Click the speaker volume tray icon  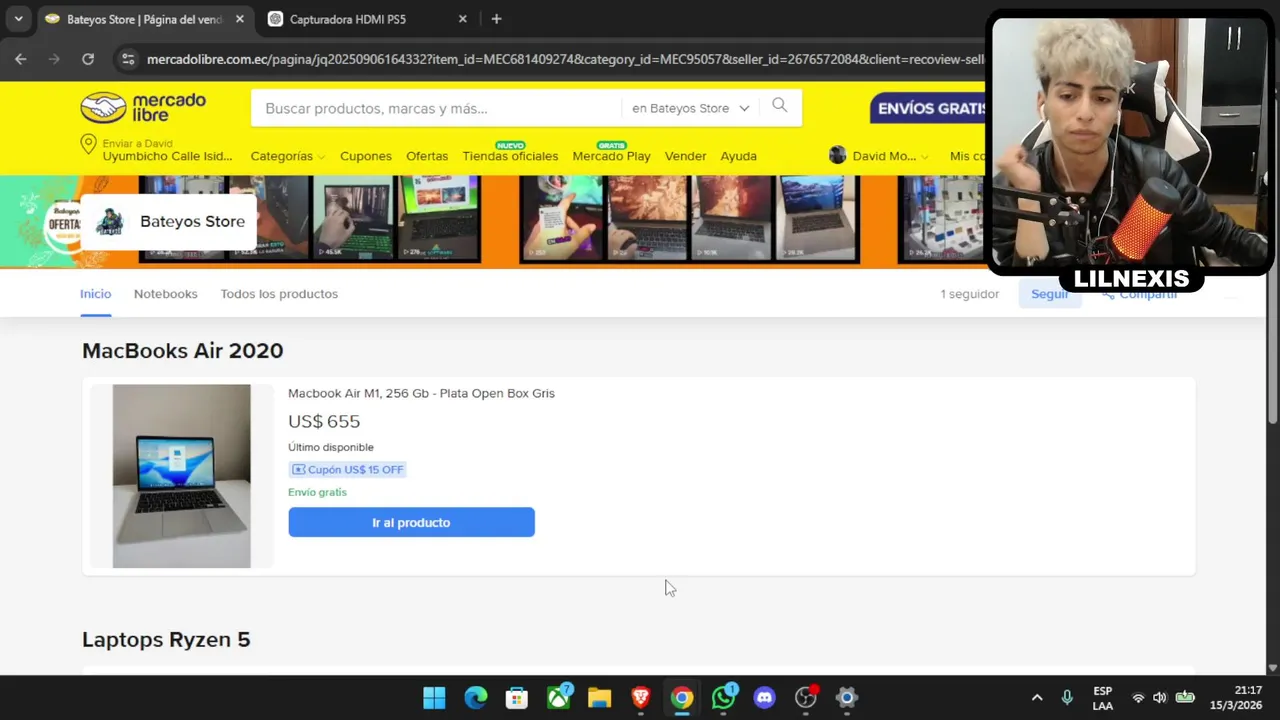coord(1160,698)
